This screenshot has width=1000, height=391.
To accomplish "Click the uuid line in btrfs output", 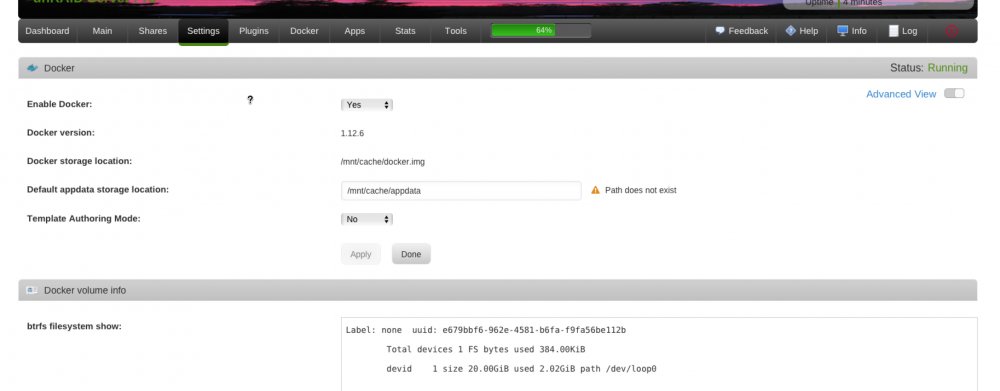I will coord(486,330).
